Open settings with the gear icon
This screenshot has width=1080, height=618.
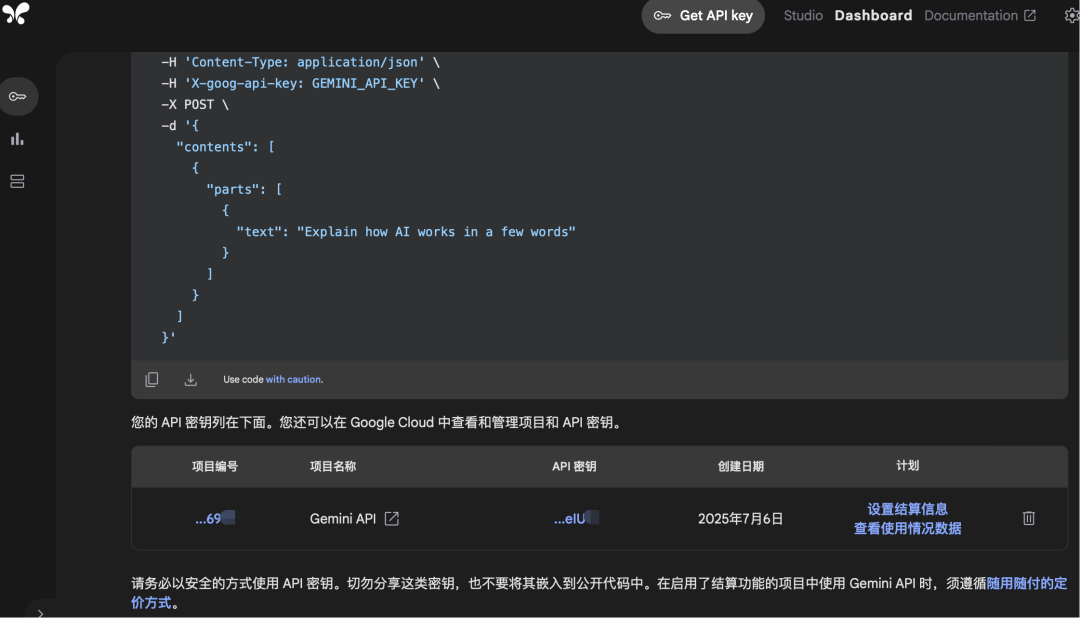coord(1072,15)
